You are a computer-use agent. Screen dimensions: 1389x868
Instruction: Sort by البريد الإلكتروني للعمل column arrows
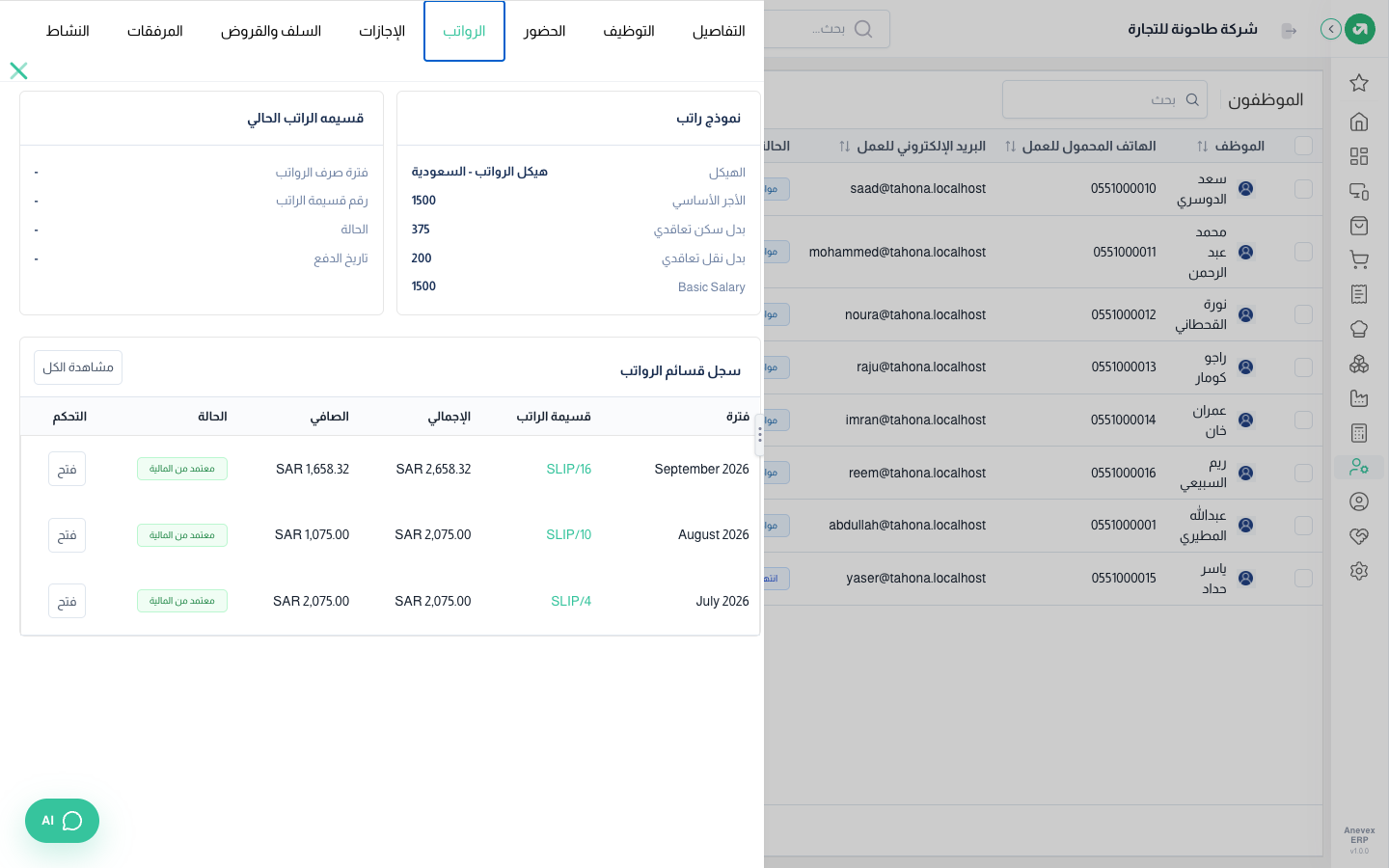pyautogui.click(x=844, y=147)
